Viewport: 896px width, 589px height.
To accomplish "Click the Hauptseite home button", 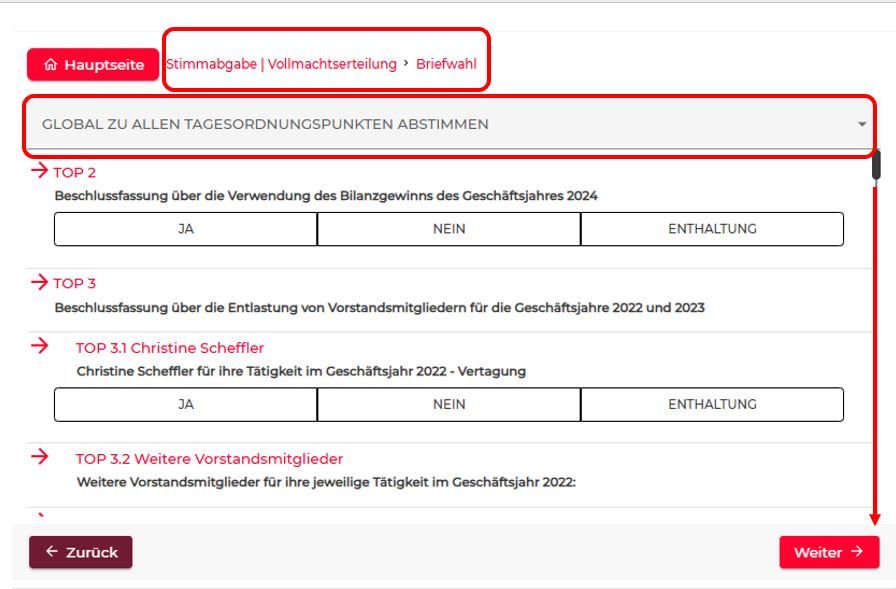I will [x=93, y=65].
